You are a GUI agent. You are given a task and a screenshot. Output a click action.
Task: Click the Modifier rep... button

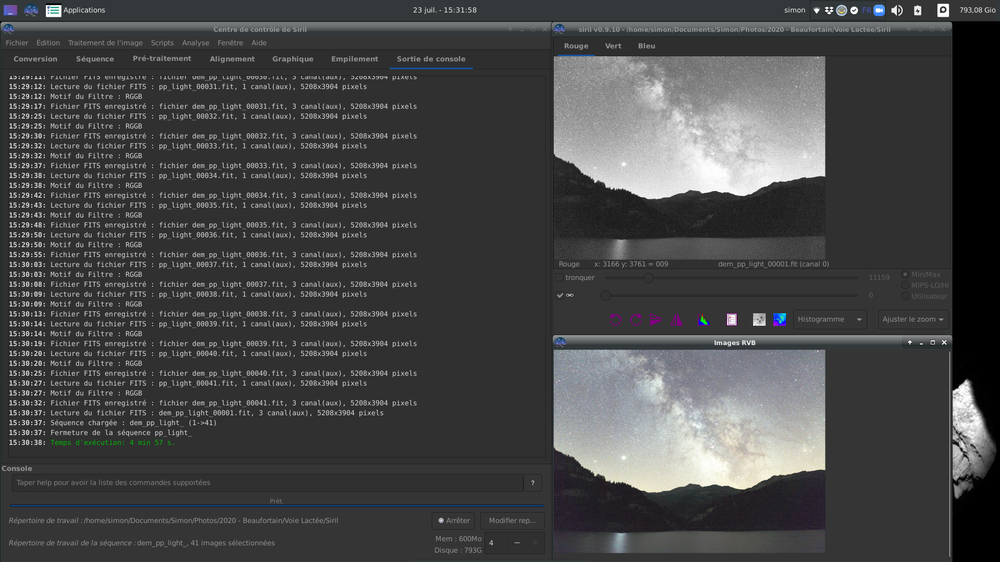point(512,520)
